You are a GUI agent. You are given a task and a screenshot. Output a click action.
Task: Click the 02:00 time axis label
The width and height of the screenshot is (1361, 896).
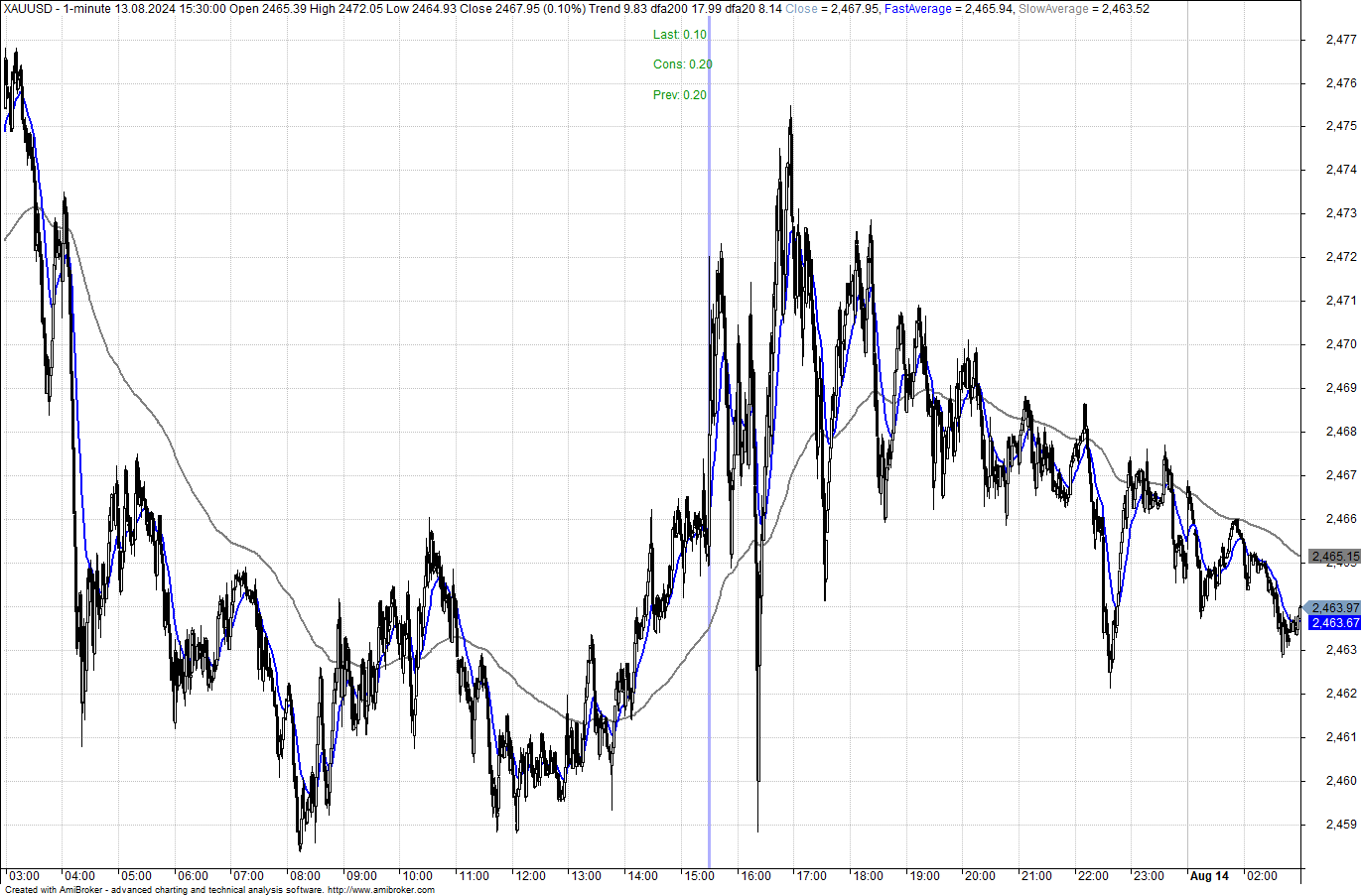coord(1262,876)
